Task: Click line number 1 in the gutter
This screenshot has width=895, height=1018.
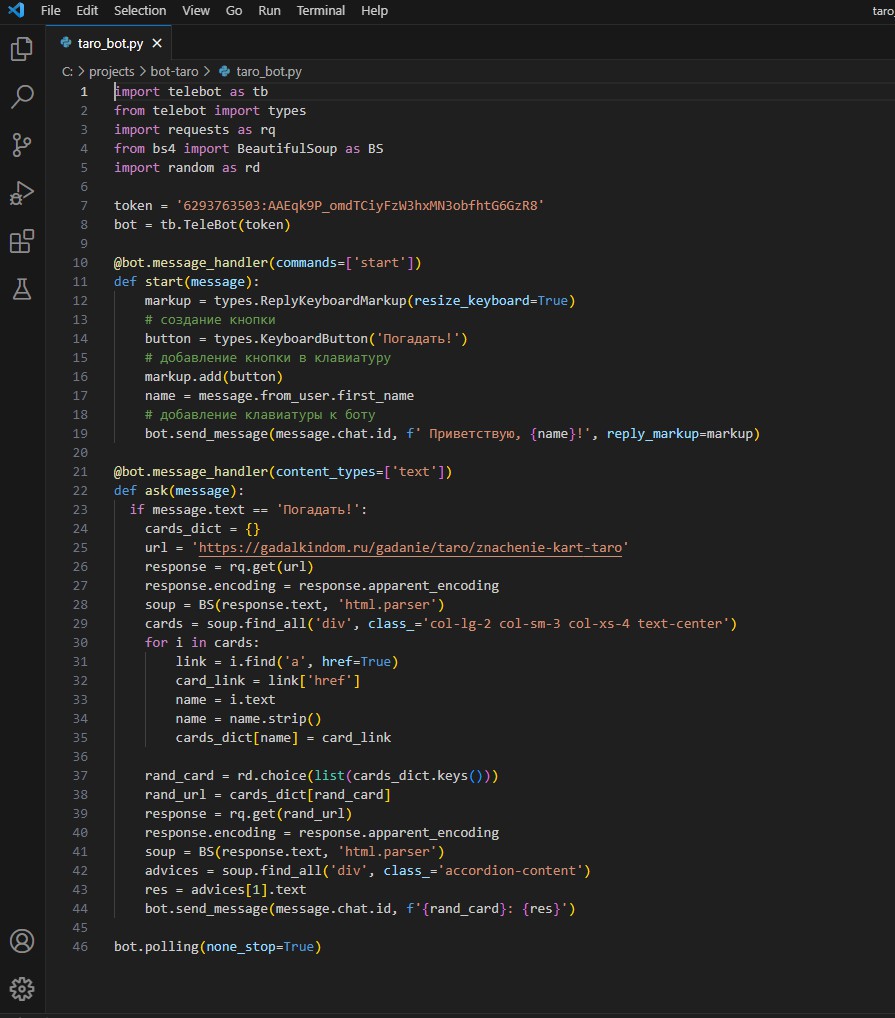Action: tap(84, 92)
